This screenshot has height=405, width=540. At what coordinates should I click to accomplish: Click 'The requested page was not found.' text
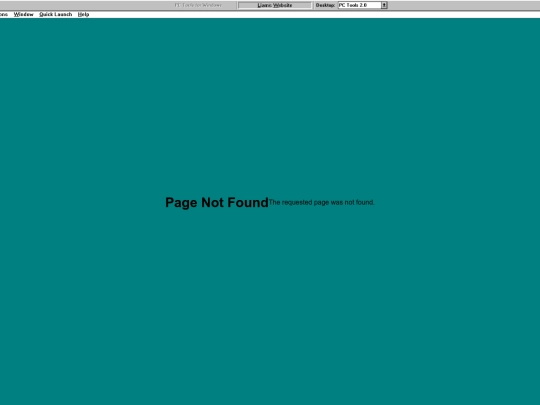tap(321, 202)
